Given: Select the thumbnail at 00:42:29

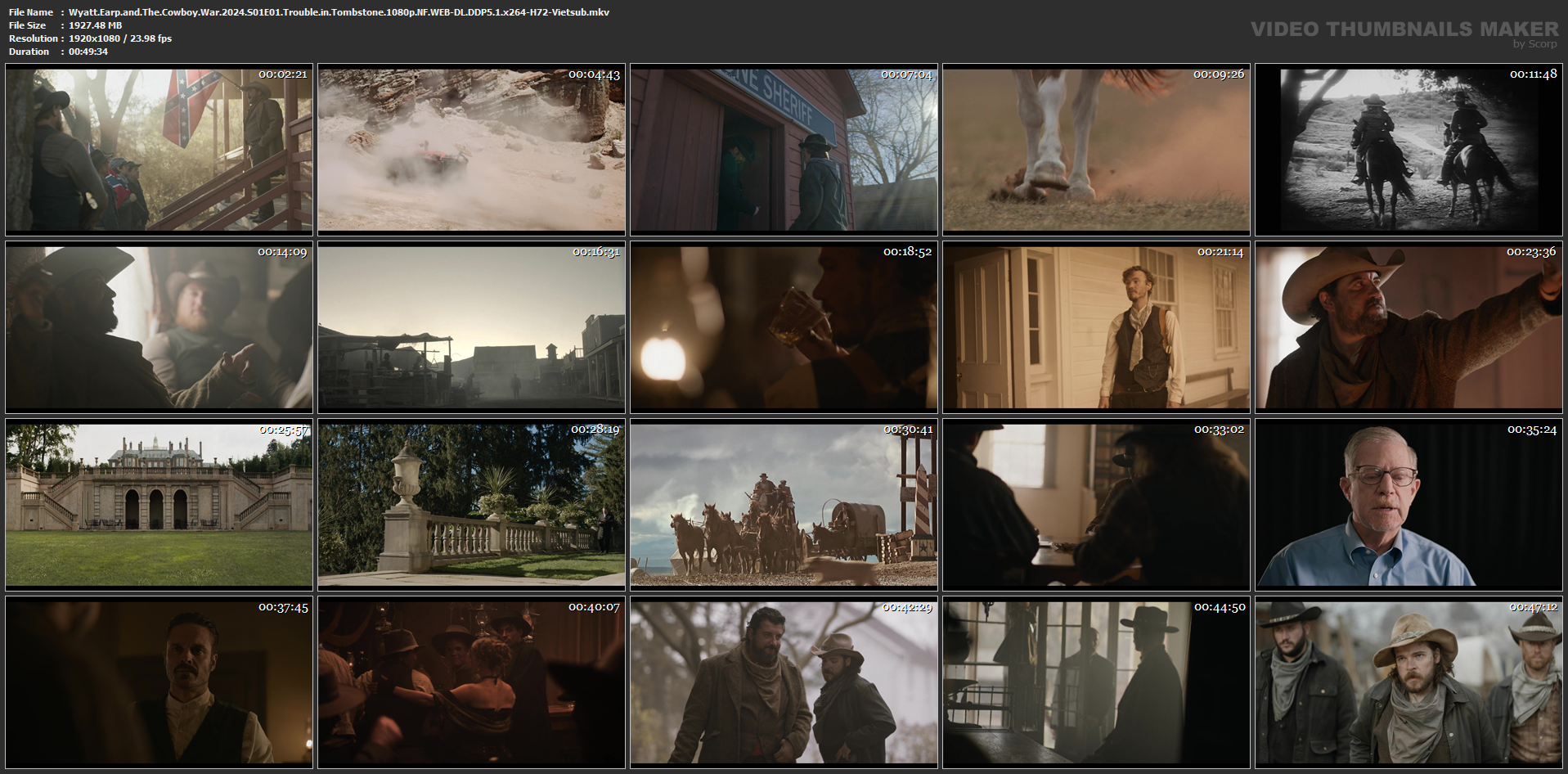Looking at the screenshot, I should click(x=784, y=682).
